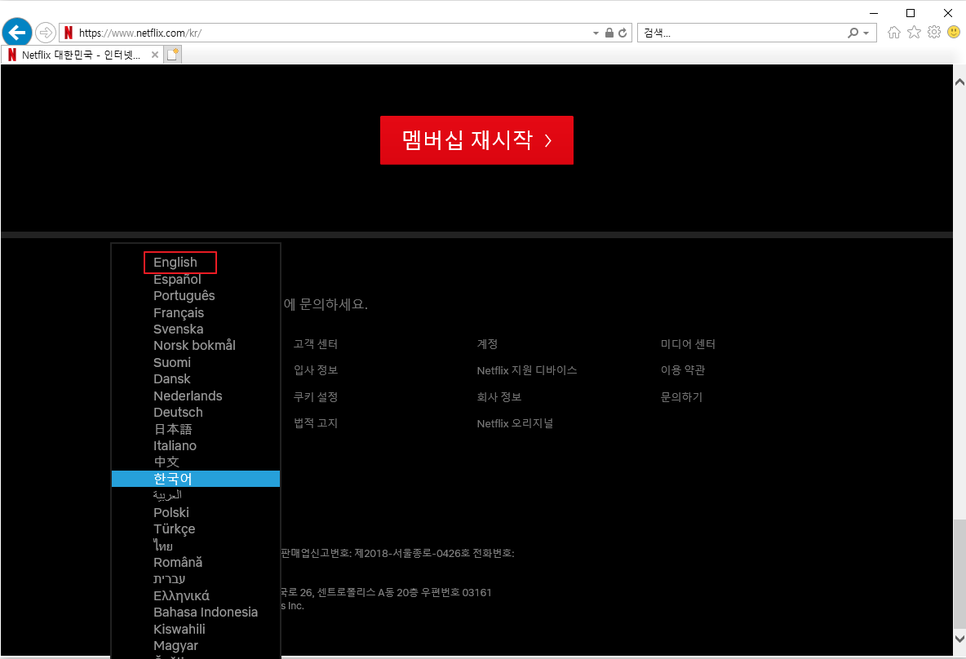The height and width of the screenshot is (659, 966).
Task: Click the Netflix favicon in the address bar
Action: click(68, 33)
